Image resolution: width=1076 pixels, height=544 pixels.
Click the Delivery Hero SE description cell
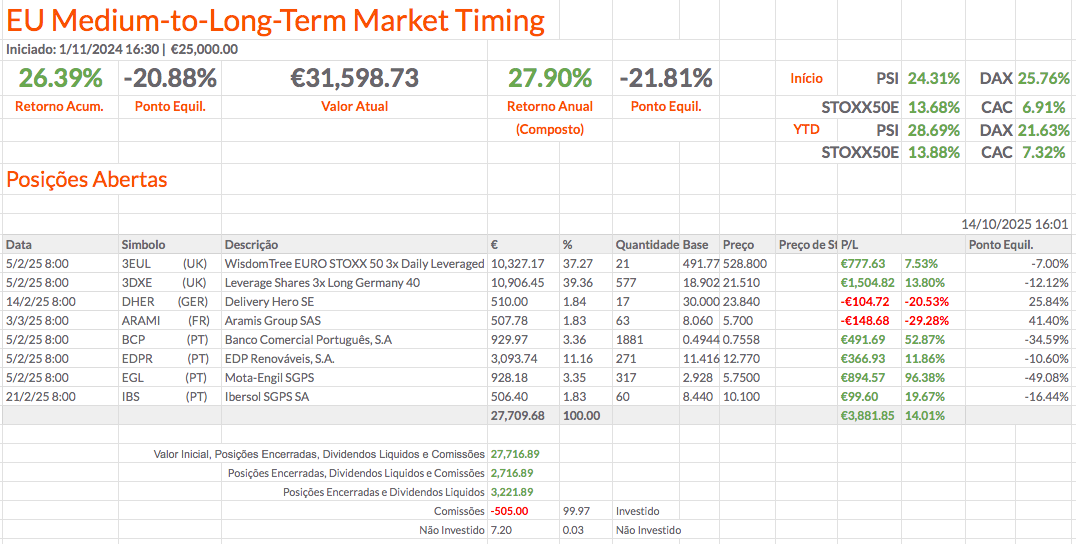click(270, 301)
